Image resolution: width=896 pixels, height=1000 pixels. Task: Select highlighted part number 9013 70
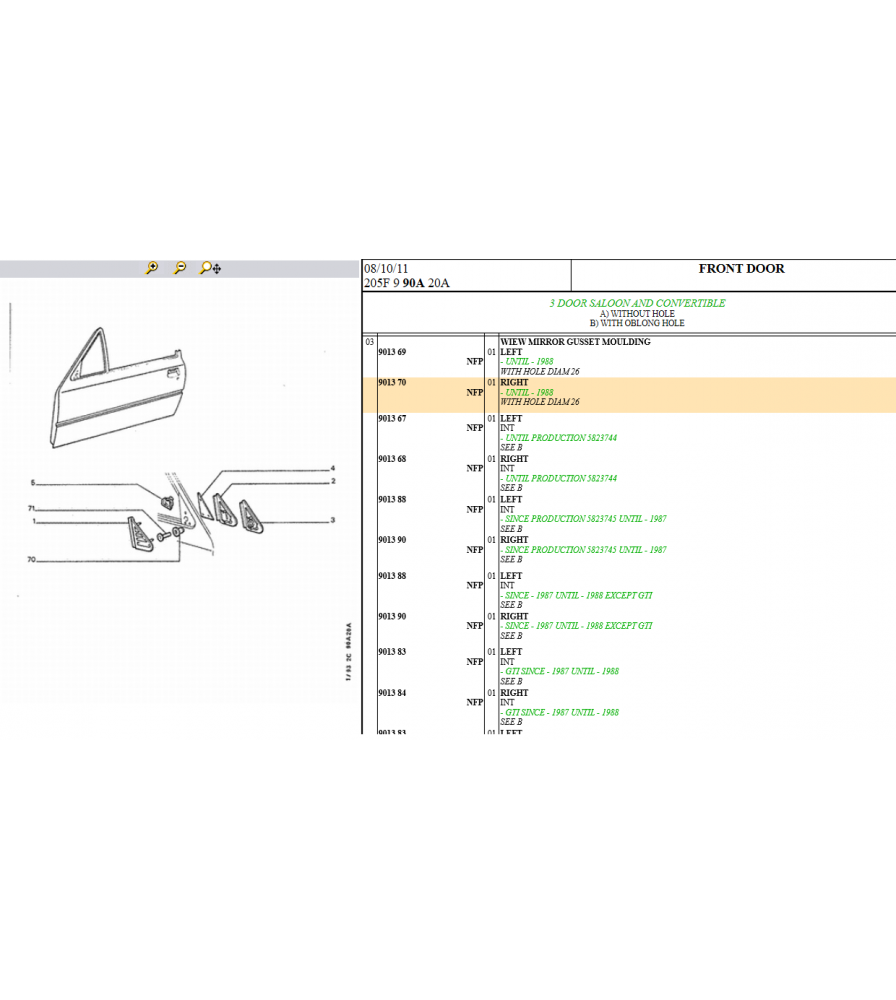point(392,383)
